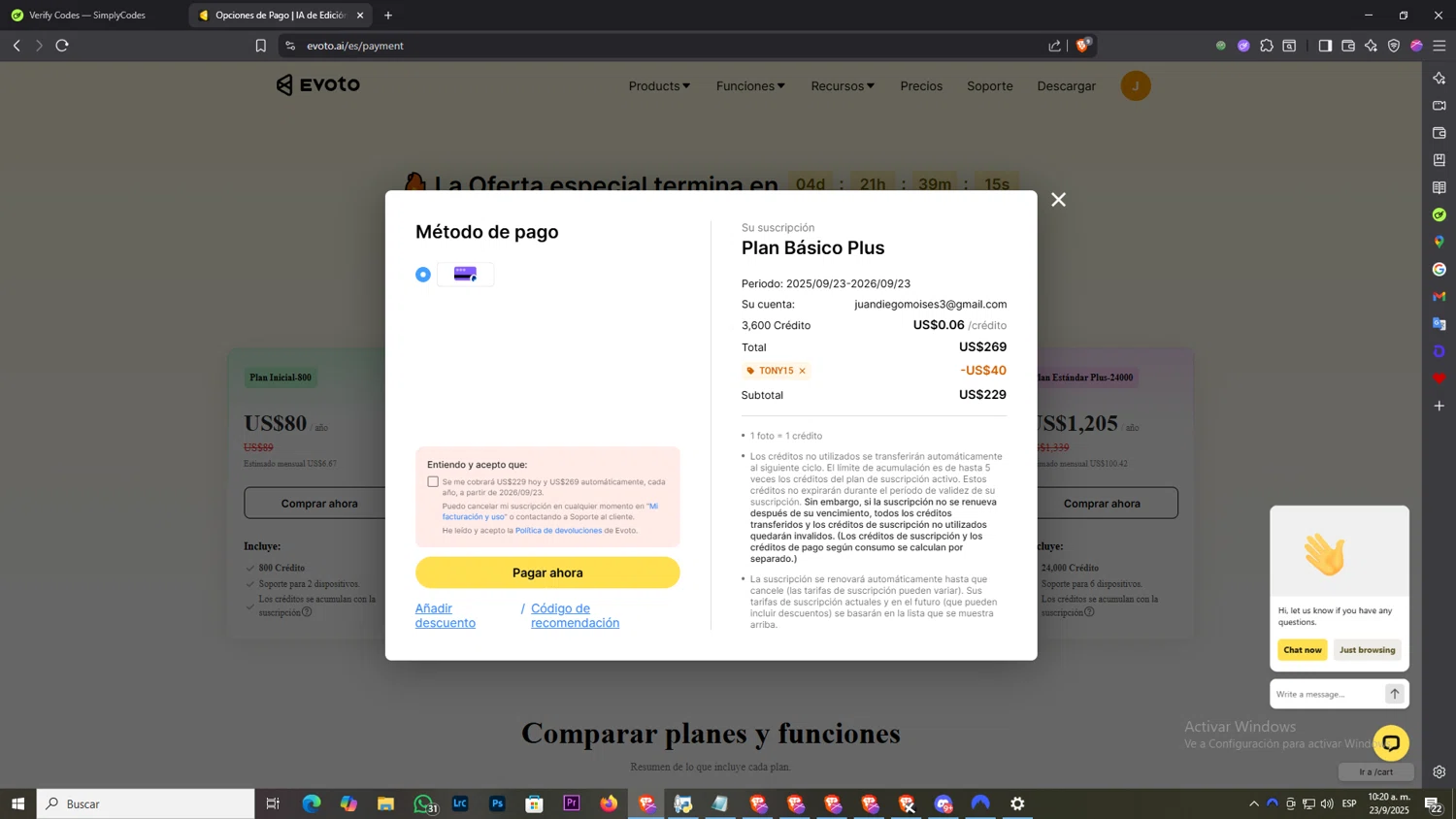The height and width of the screenshot is (819, 1456).
Task: Open Photoshop from the taskbar
Action: (x=497, y=803)
